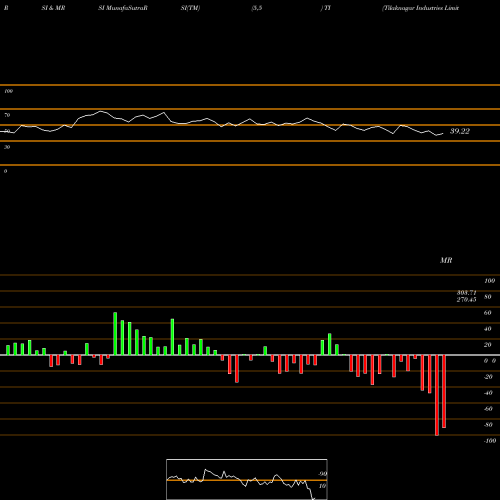Click the 'SI & MR' header text
The height and width of the screenshot is (500, 500).
click(x=53, y=8)
